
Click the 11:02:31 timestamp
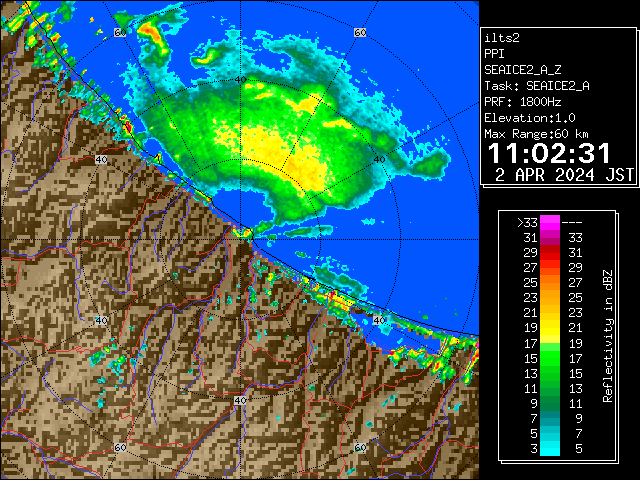[x=549, y=154]
